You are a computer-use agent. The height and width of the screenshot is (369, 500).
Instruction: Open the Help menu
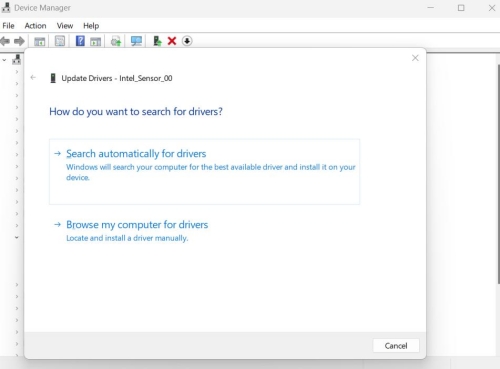click(x=91, y=26)
